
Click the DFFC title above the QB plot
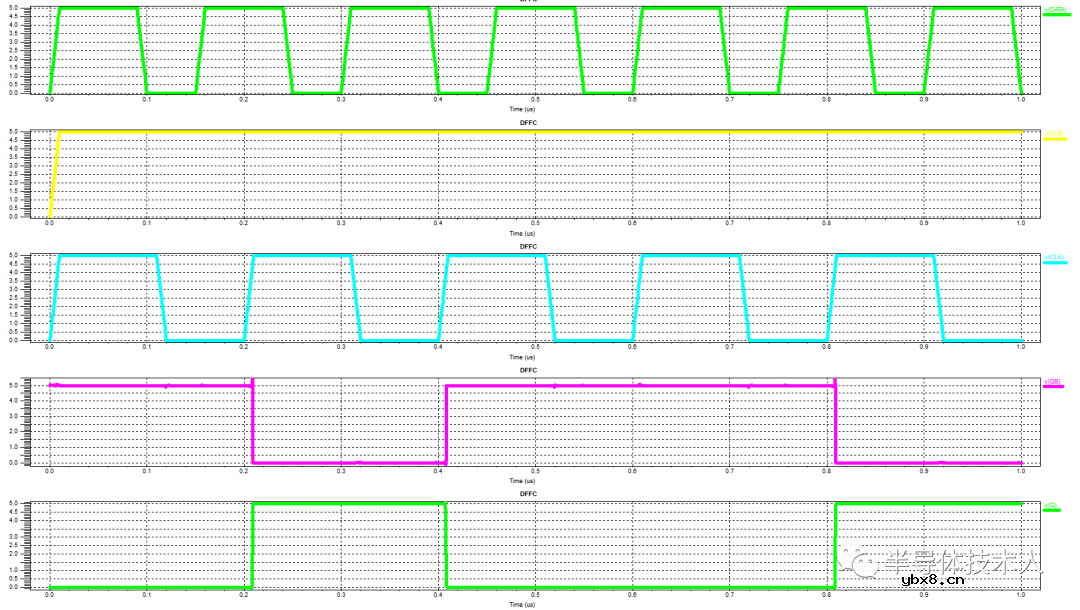point(528,370)
